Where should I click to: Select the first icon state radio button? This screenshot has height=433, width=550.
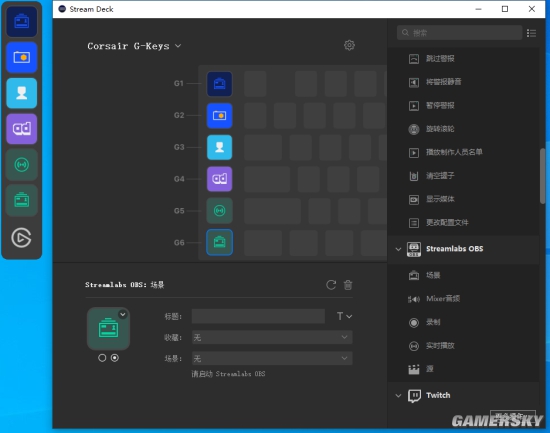tap(102, 358)
